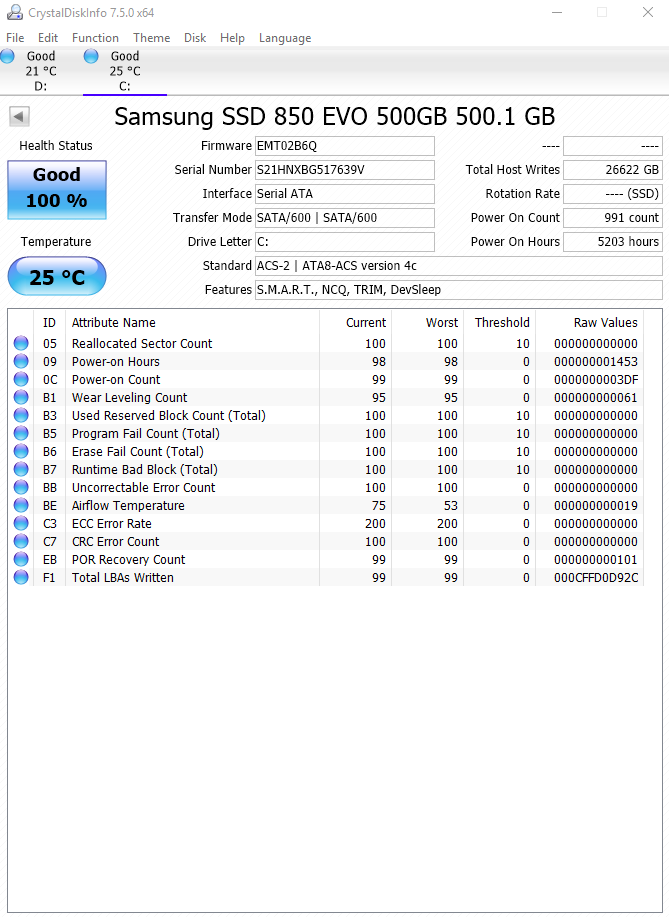
Task: Click status orb for Total LBAs Written
Action: point(21,577)
